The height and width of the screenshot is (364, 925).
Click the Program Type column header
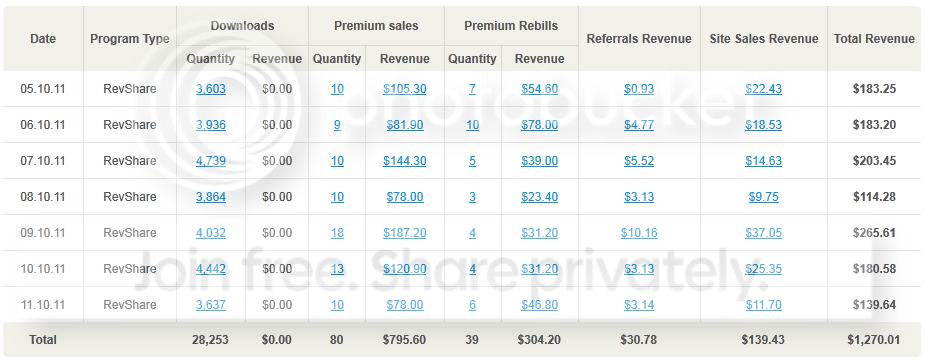(x=130, y=39)
